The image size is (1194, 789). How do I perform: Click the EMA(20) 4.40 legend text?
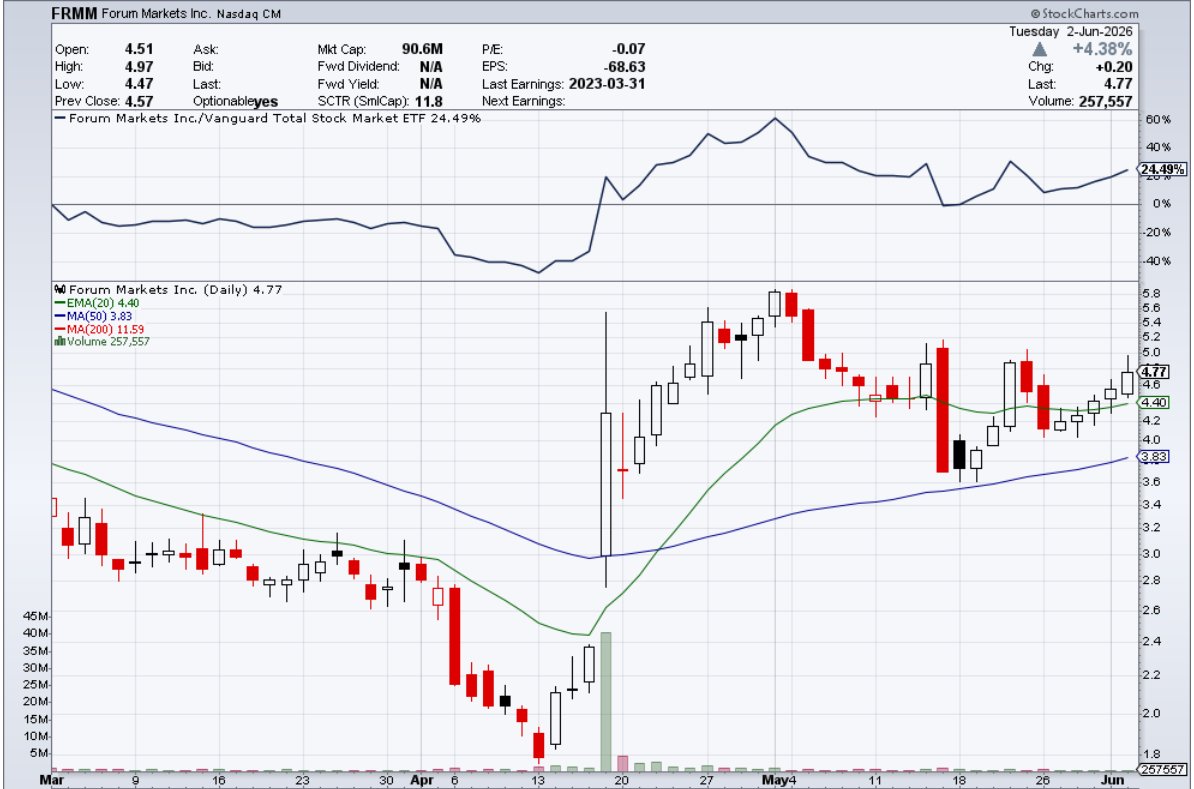coord(103,303)
